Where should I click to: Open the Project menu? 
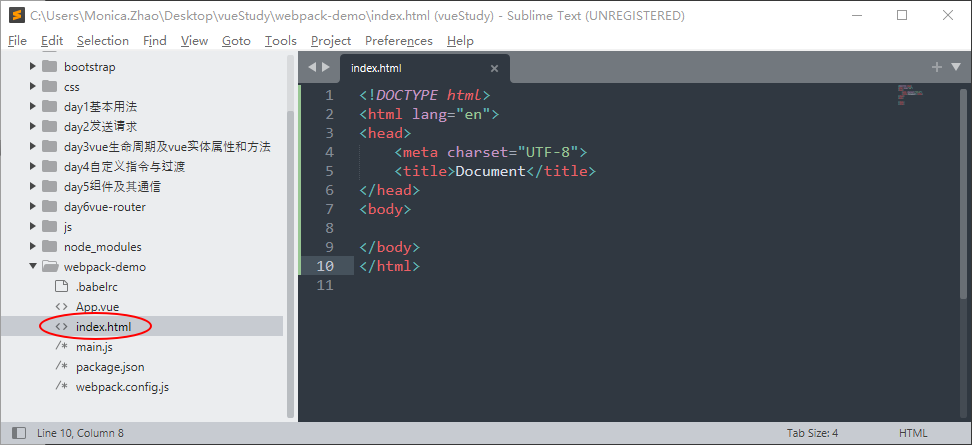point(331,41)
